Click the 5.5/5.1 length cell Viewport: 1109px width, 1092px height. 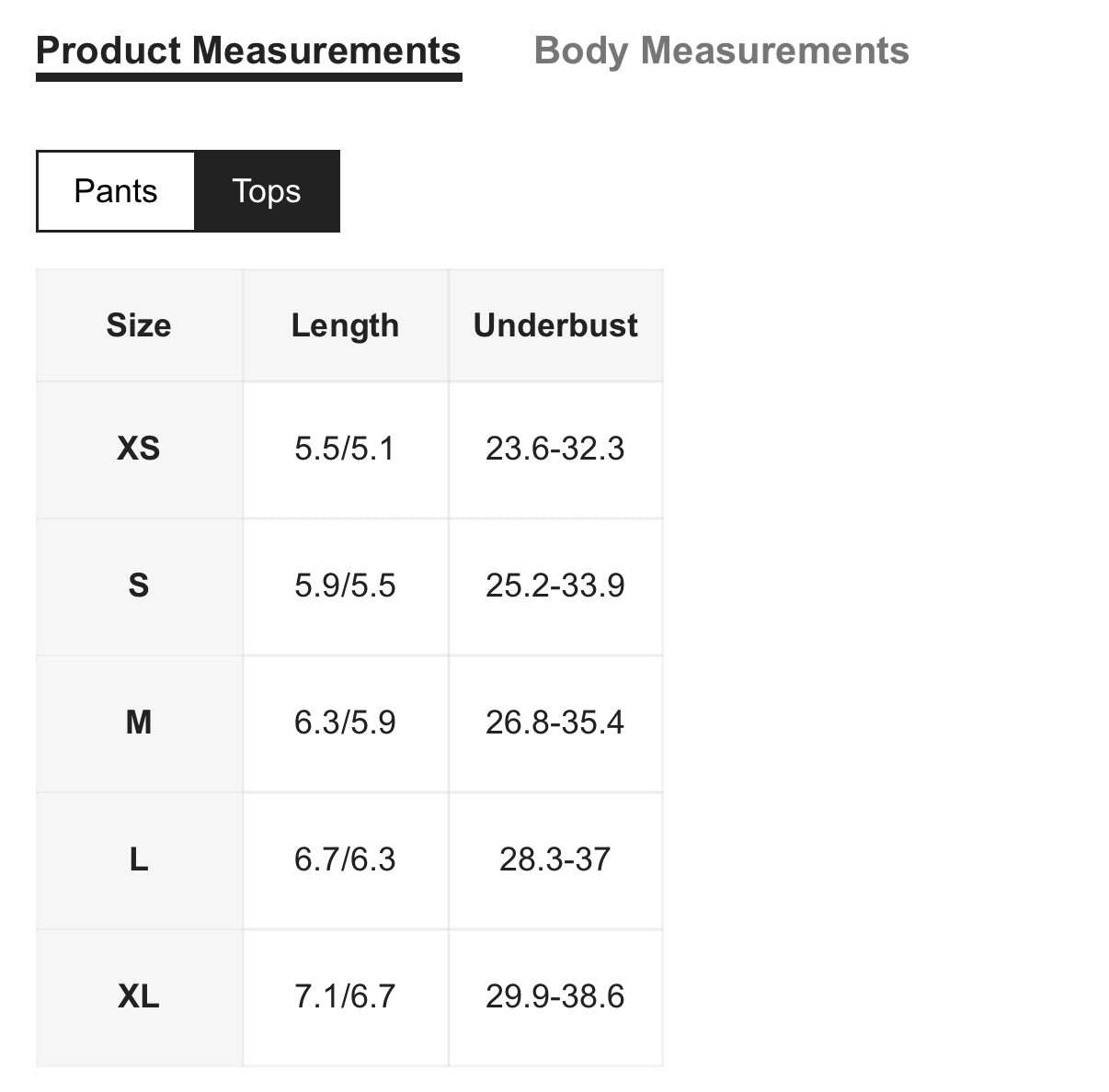point(345,449)
